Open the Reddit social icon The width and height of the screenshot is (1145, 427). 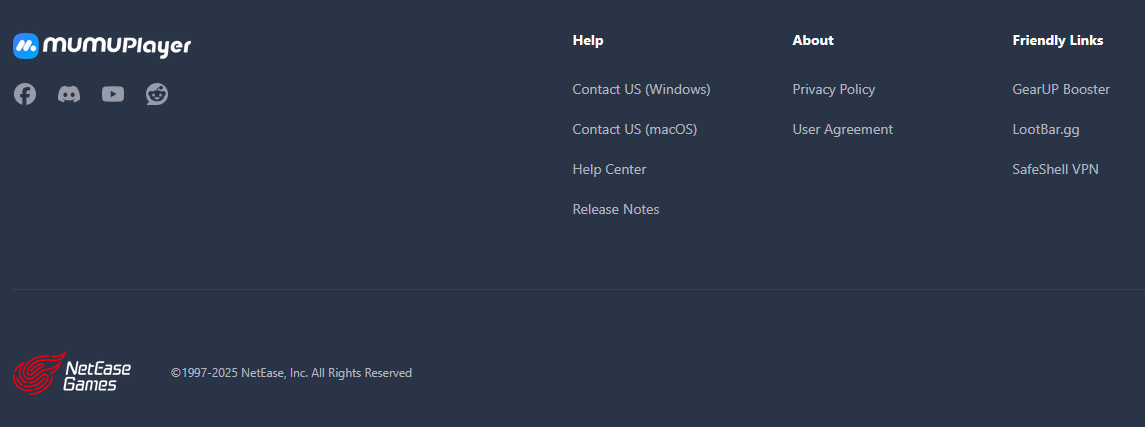tap(157, 93)
